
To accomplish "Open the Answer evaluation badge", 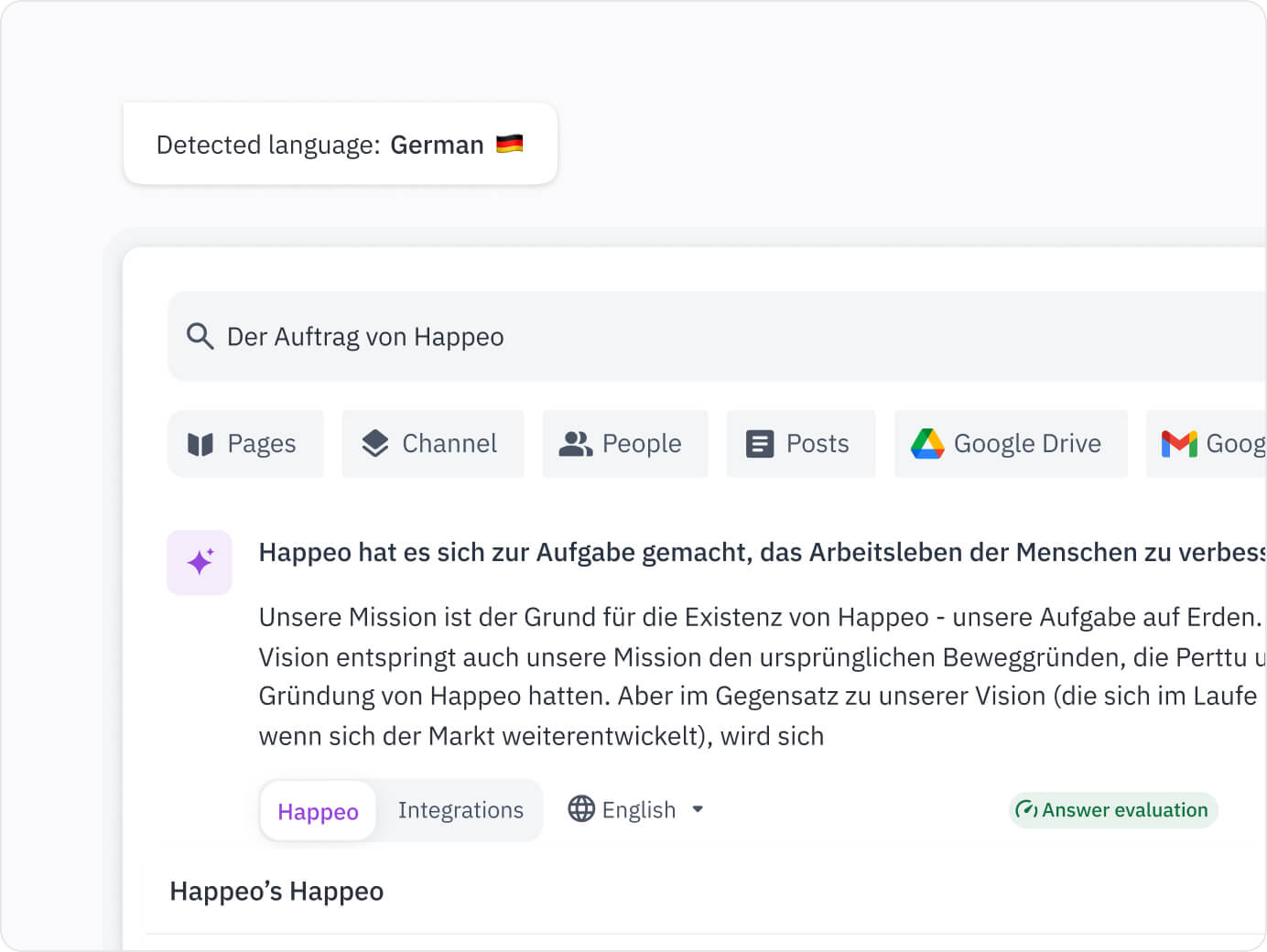I will click(x=1113, y=810).
